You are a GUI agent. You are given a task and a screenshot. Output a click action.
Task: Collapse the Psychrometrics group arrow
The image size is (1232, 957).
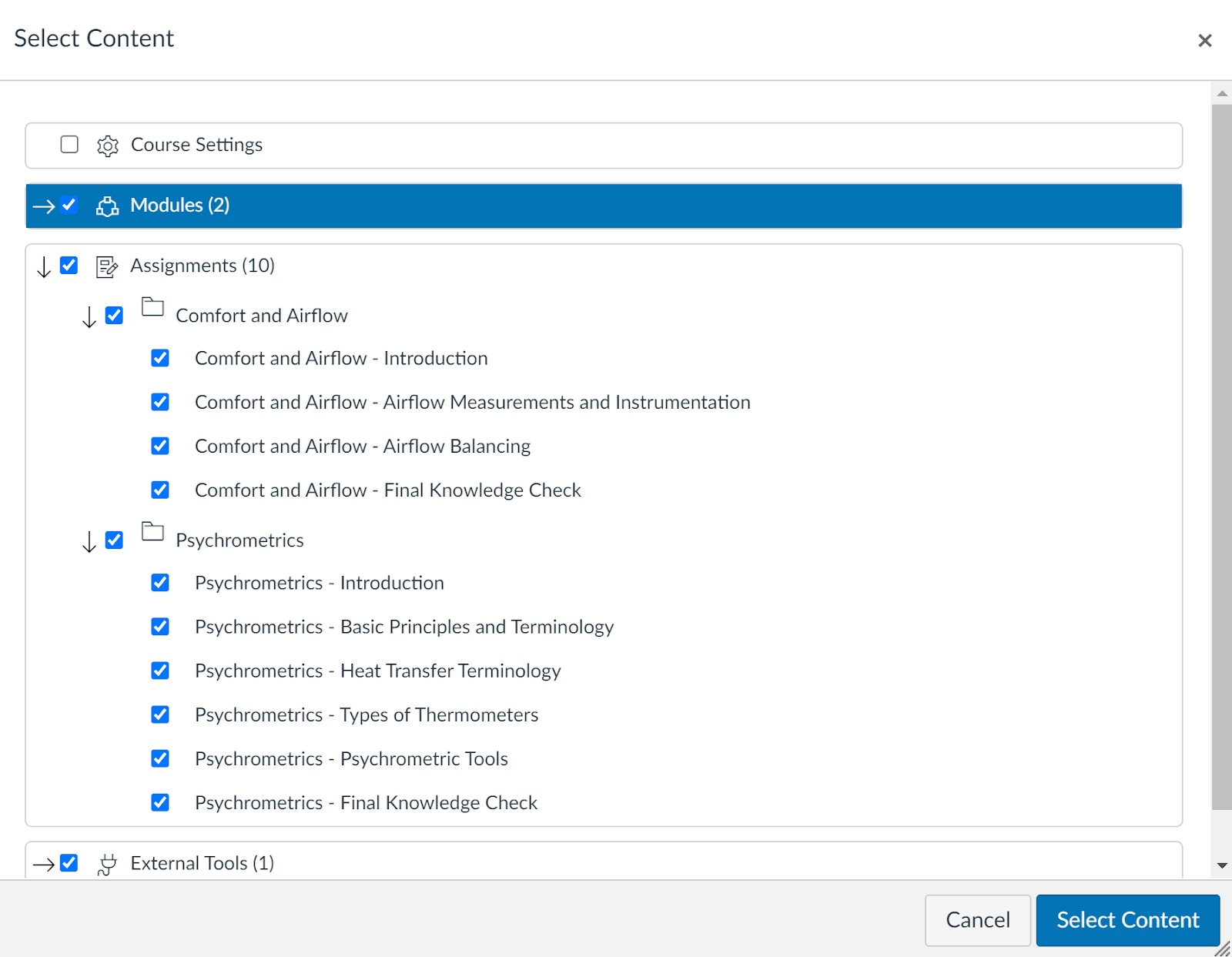click(x=89, y=542)
